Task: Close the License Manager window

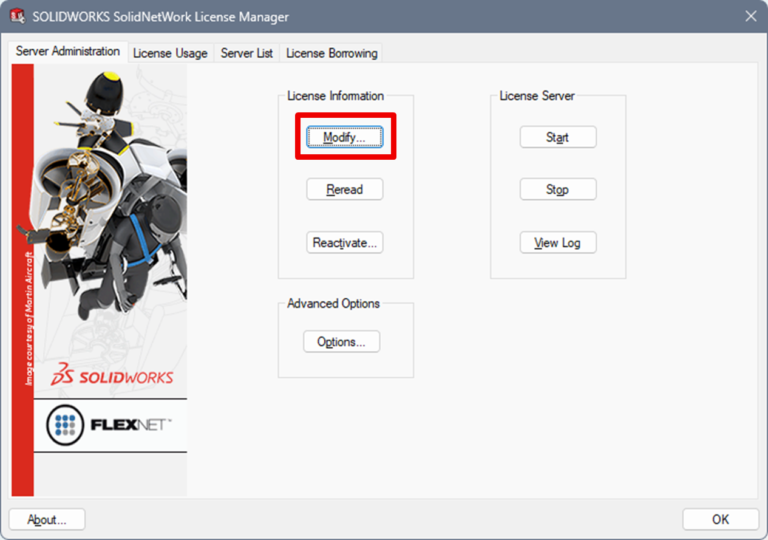Action: (x=751, y=16)
